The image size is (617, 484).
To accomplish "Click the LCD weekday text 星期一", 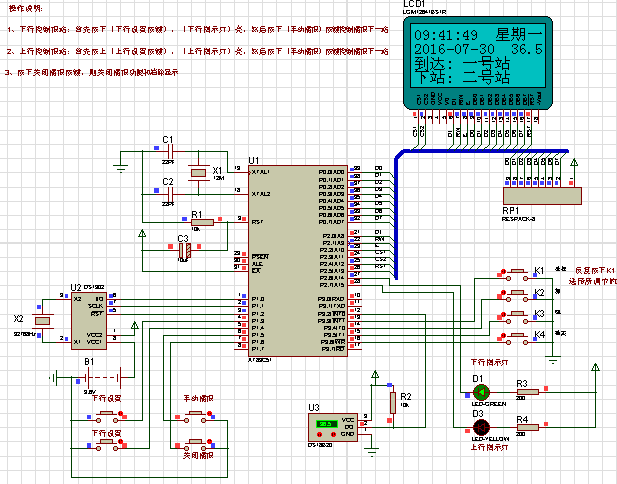I will point(519,35).
